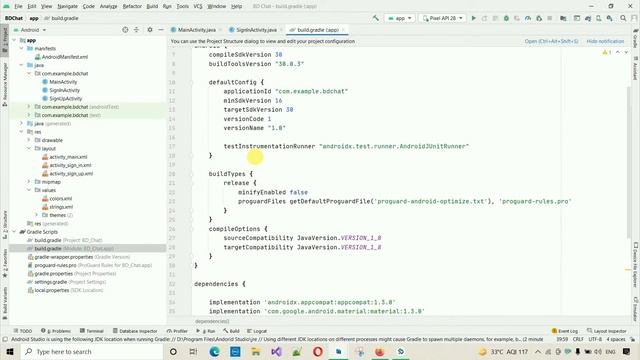
Task: Expand the mipmap folder
Action: (29, 182)
